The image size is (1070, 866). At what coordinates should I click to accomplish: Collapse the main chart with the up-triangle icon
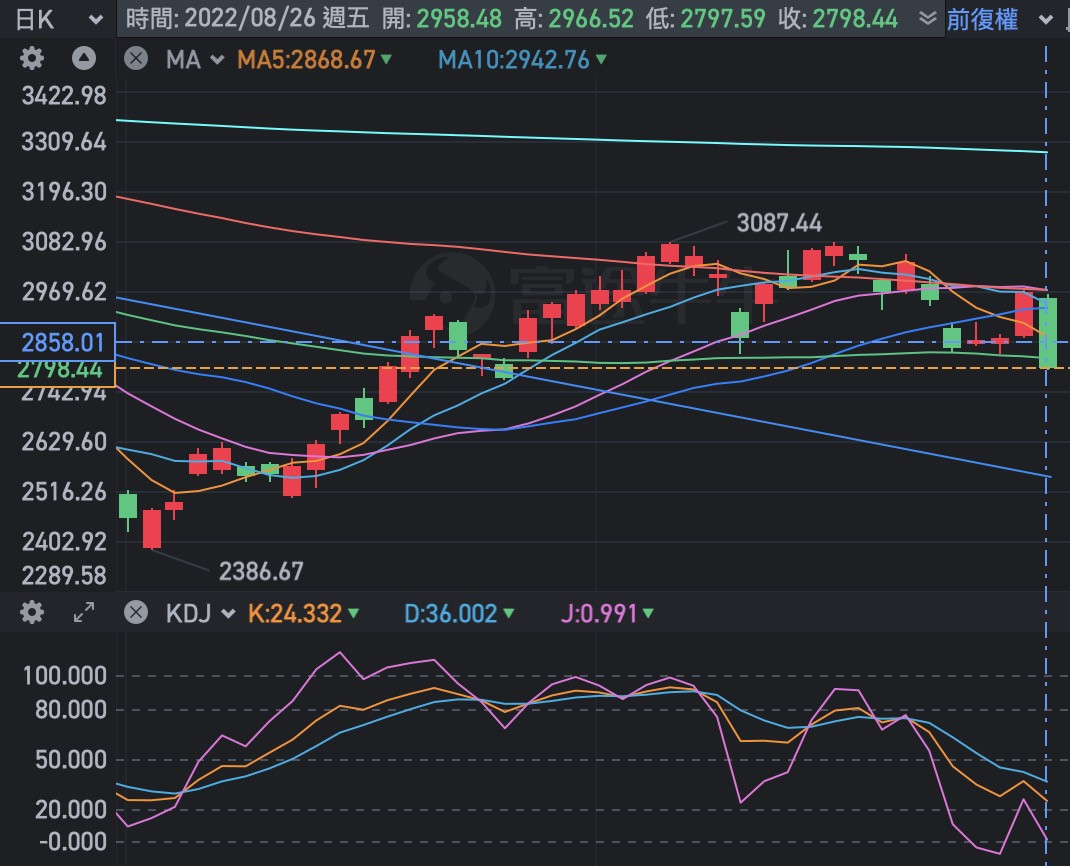point(84,59)
